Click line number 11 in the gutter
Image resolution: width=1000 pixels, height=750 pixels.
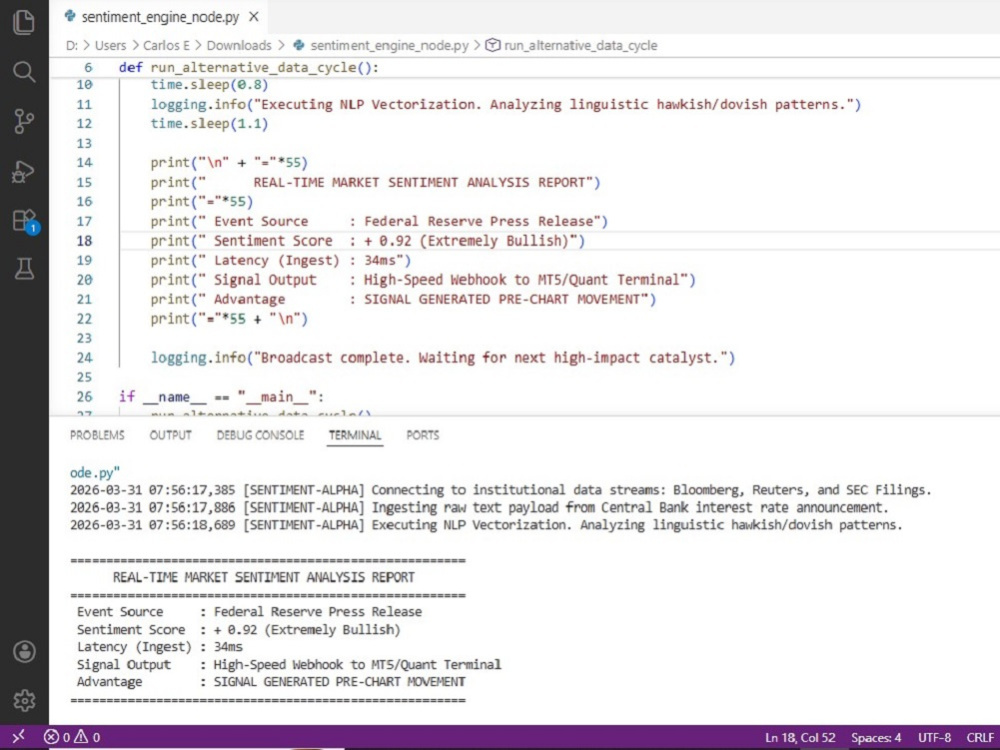pyautogui.click(x=84, y=105)
